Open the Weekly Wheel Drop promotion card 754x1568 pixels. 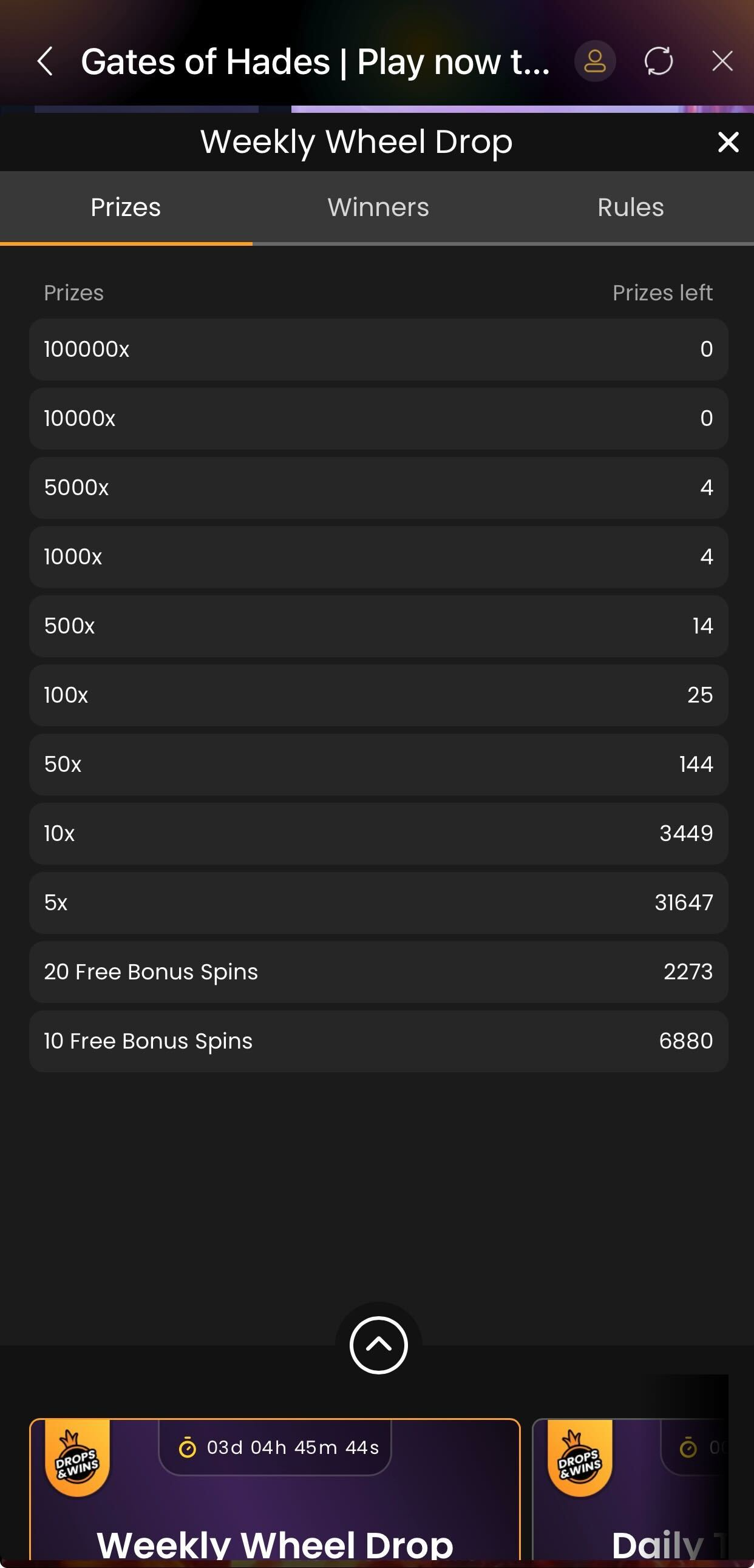pos(274,1522)
